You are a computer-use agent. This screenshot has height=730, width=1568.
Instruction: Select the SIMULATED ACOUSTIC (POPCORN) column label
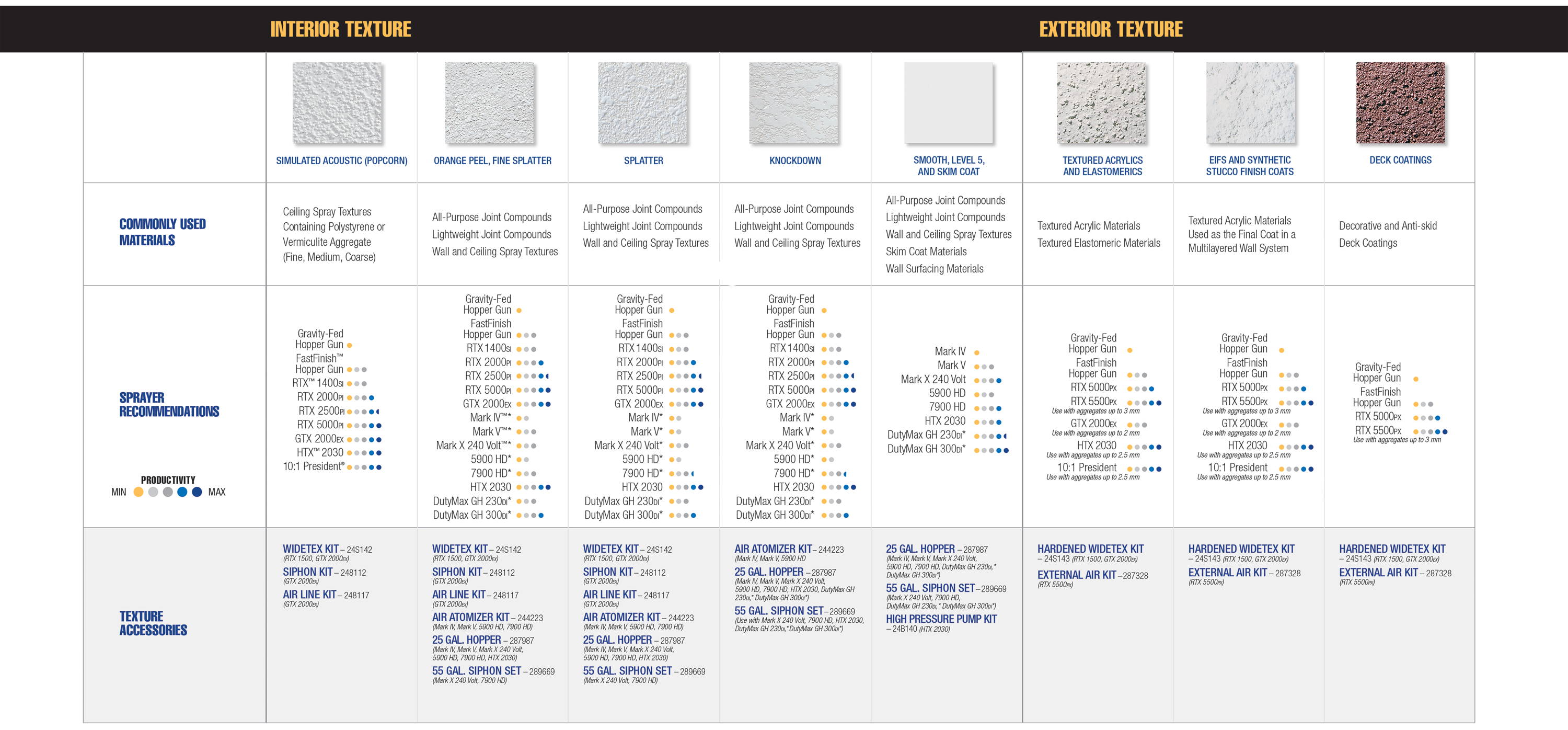coord(341,161)
